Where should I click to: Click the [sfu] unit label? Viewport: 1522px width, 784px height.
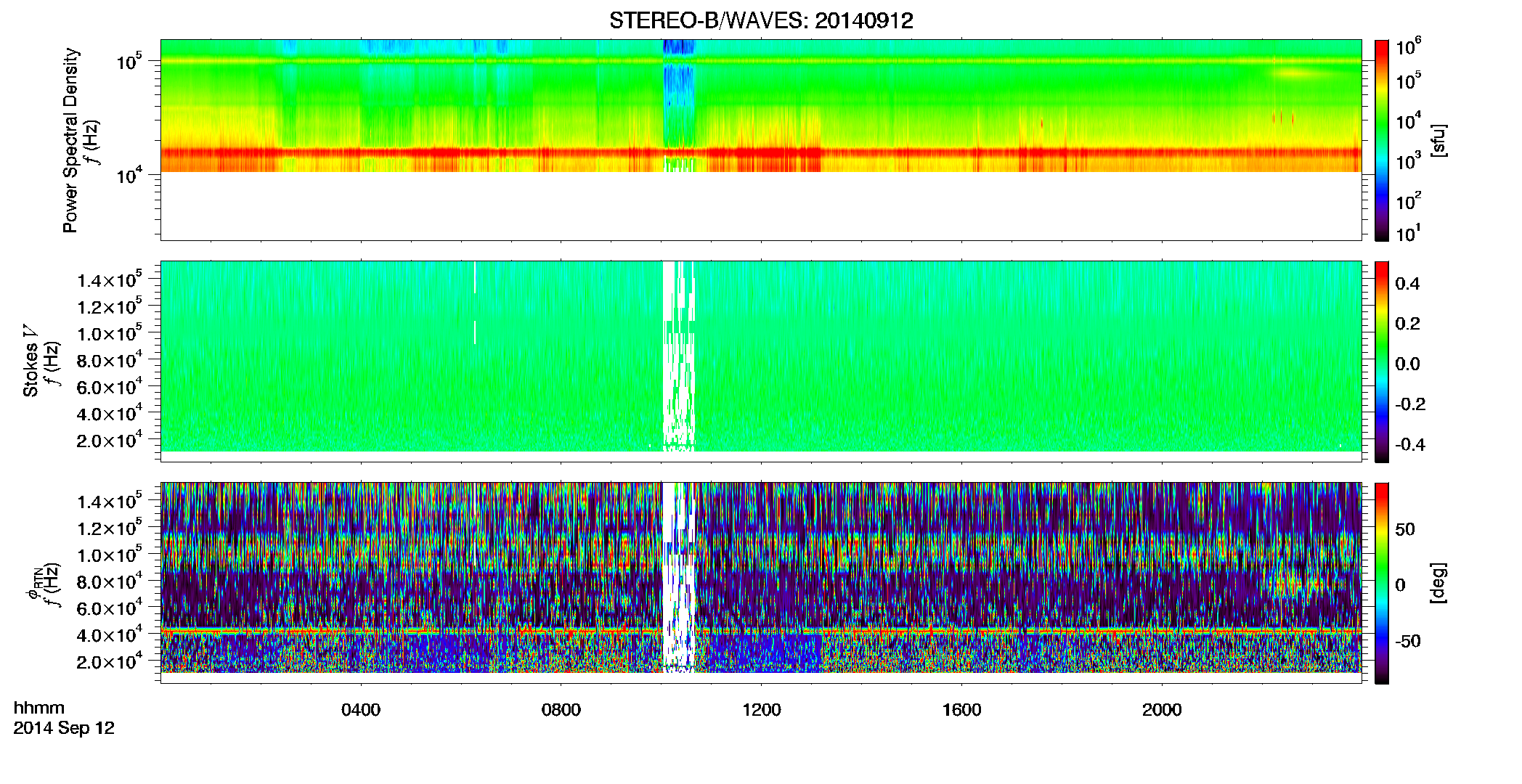[1438, 140]
